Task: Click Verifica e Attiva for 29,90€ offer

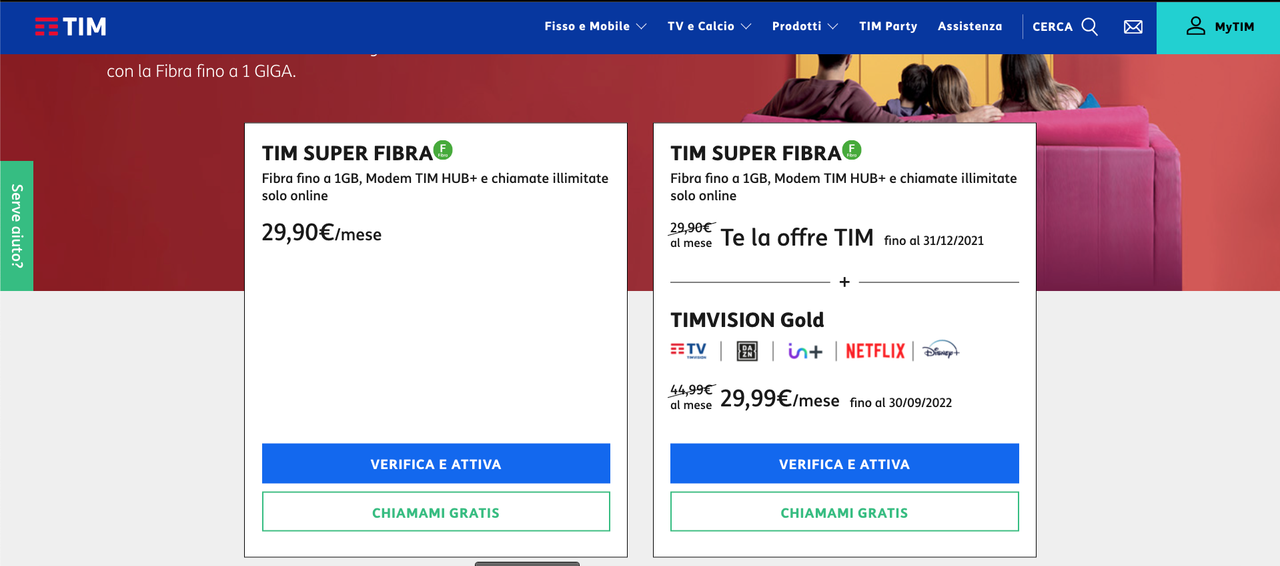Action: 436,464
